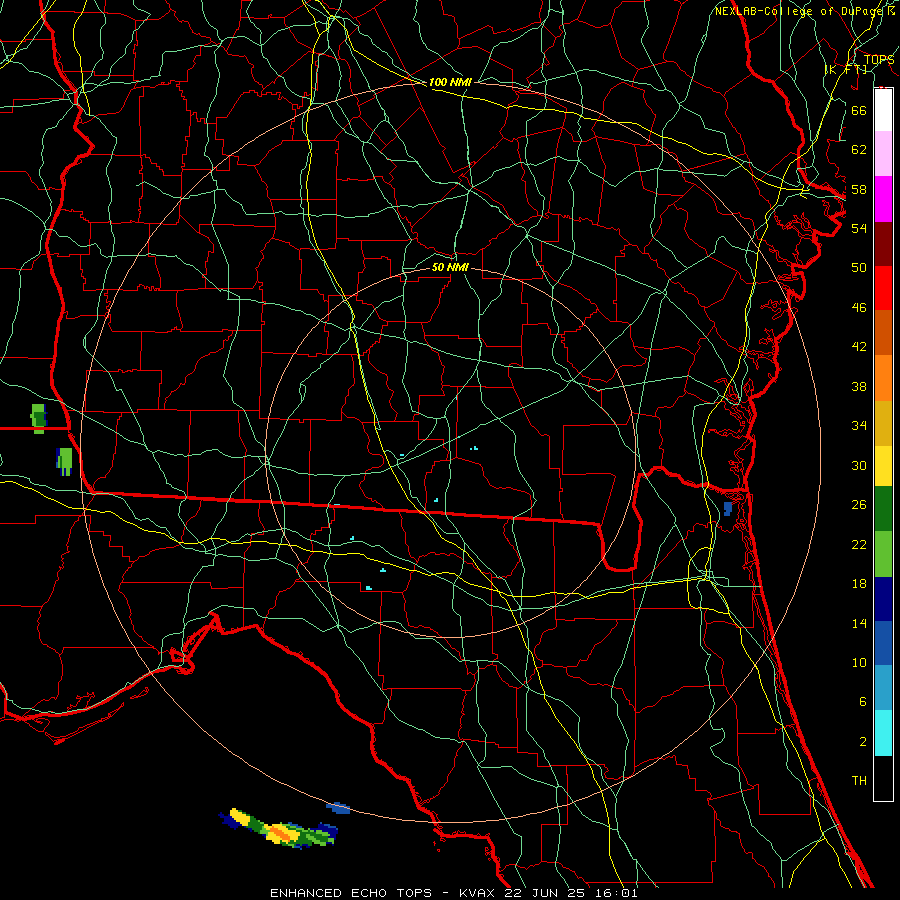
Task: Click the light pink swatch beside 62
Action: pyautogui.click(x=883, y=154)
